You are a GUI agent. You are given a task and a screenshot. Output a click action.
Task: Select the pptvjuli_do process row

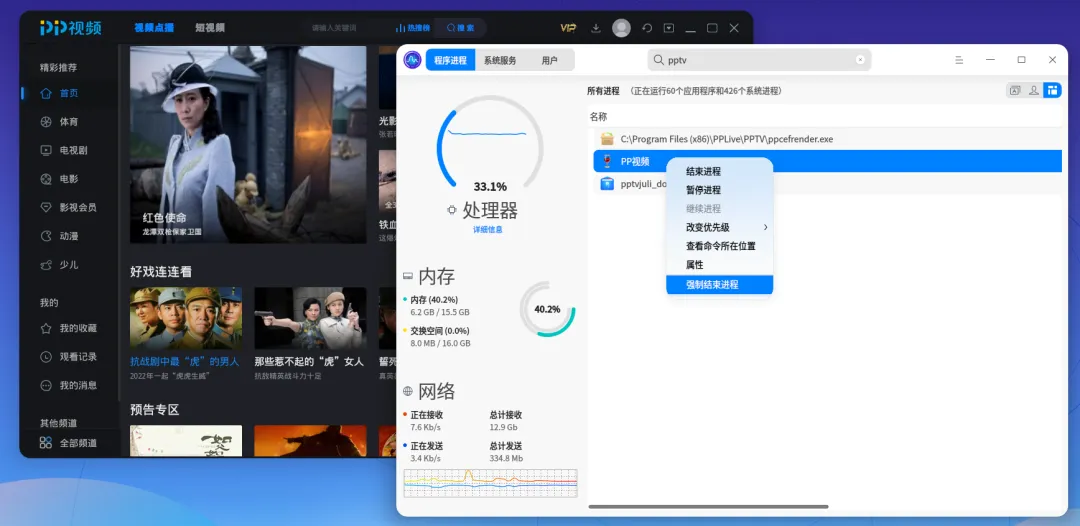coord(827,184)
